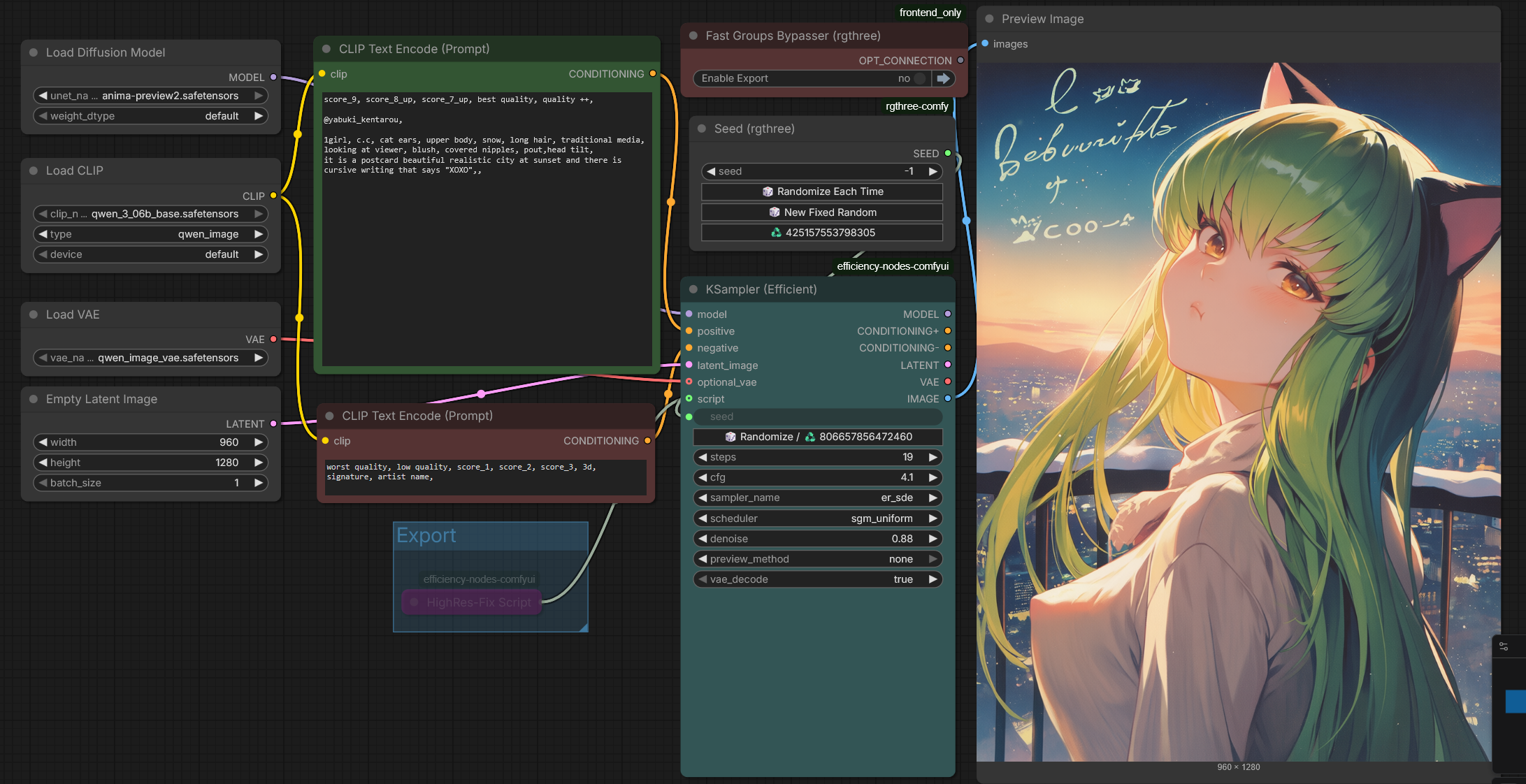Collapse the Seed (rgthree) node dot
Viewport: 1526px width, 784px height.
point(702,129)
